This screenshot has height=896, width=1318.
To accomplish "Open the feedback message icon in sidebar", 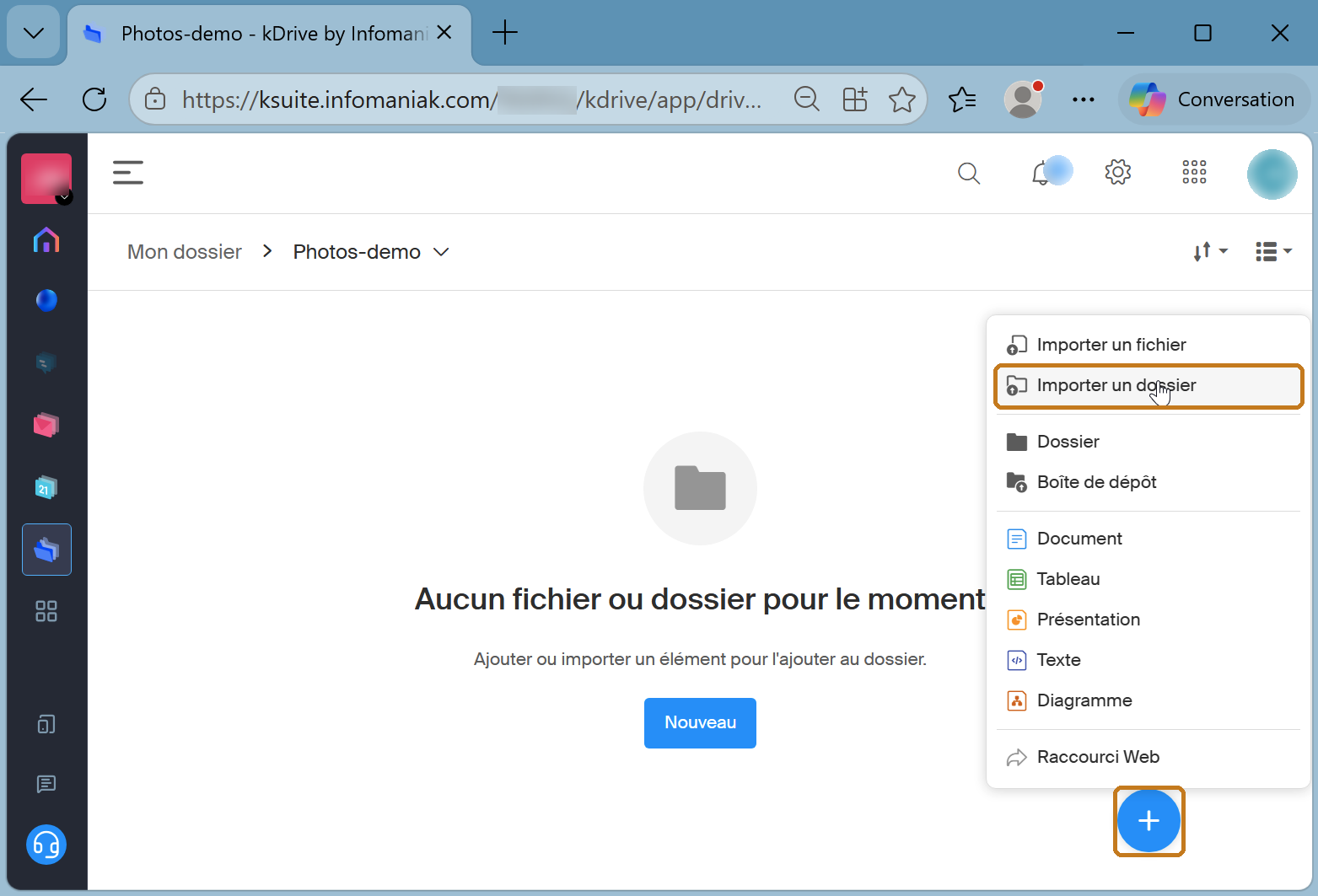I will tap(46, 784).
